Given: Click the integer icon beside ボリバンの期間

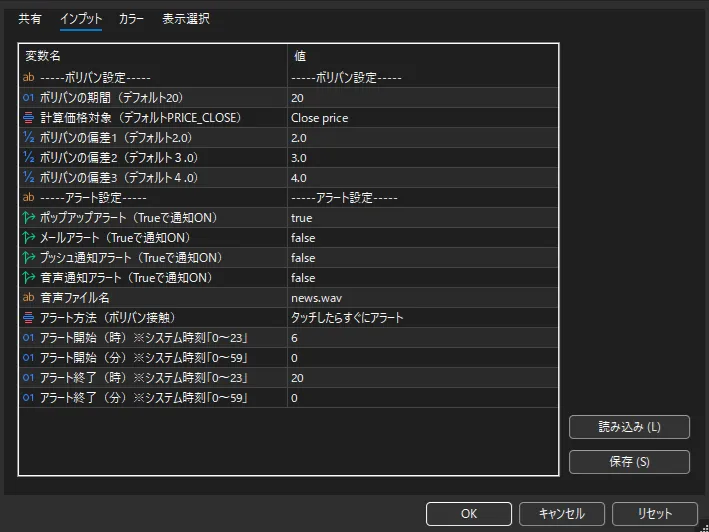Looking at the screenshot, I should 28,97.
